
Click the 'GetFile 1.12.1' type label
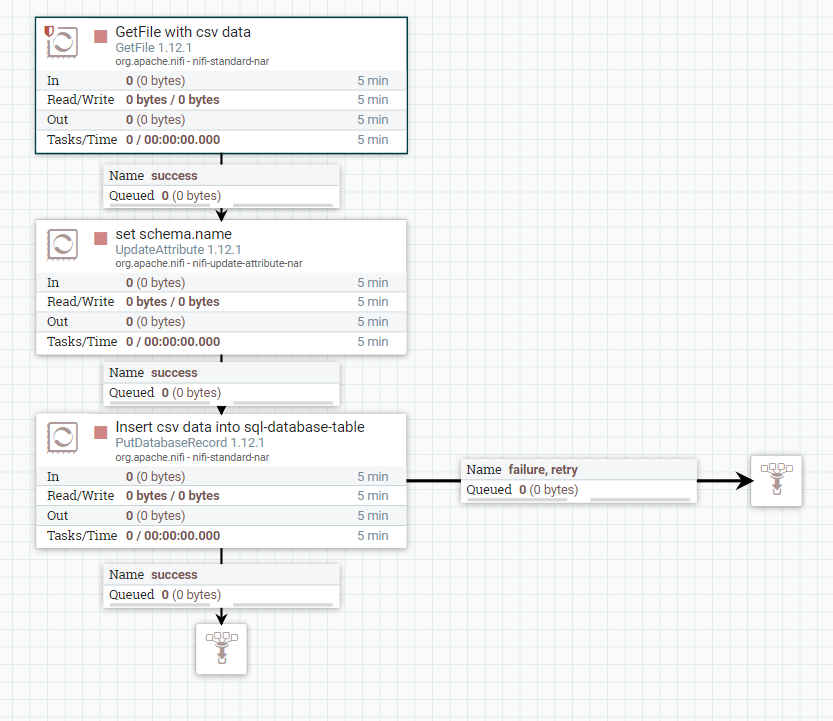(x=154, y=47)
